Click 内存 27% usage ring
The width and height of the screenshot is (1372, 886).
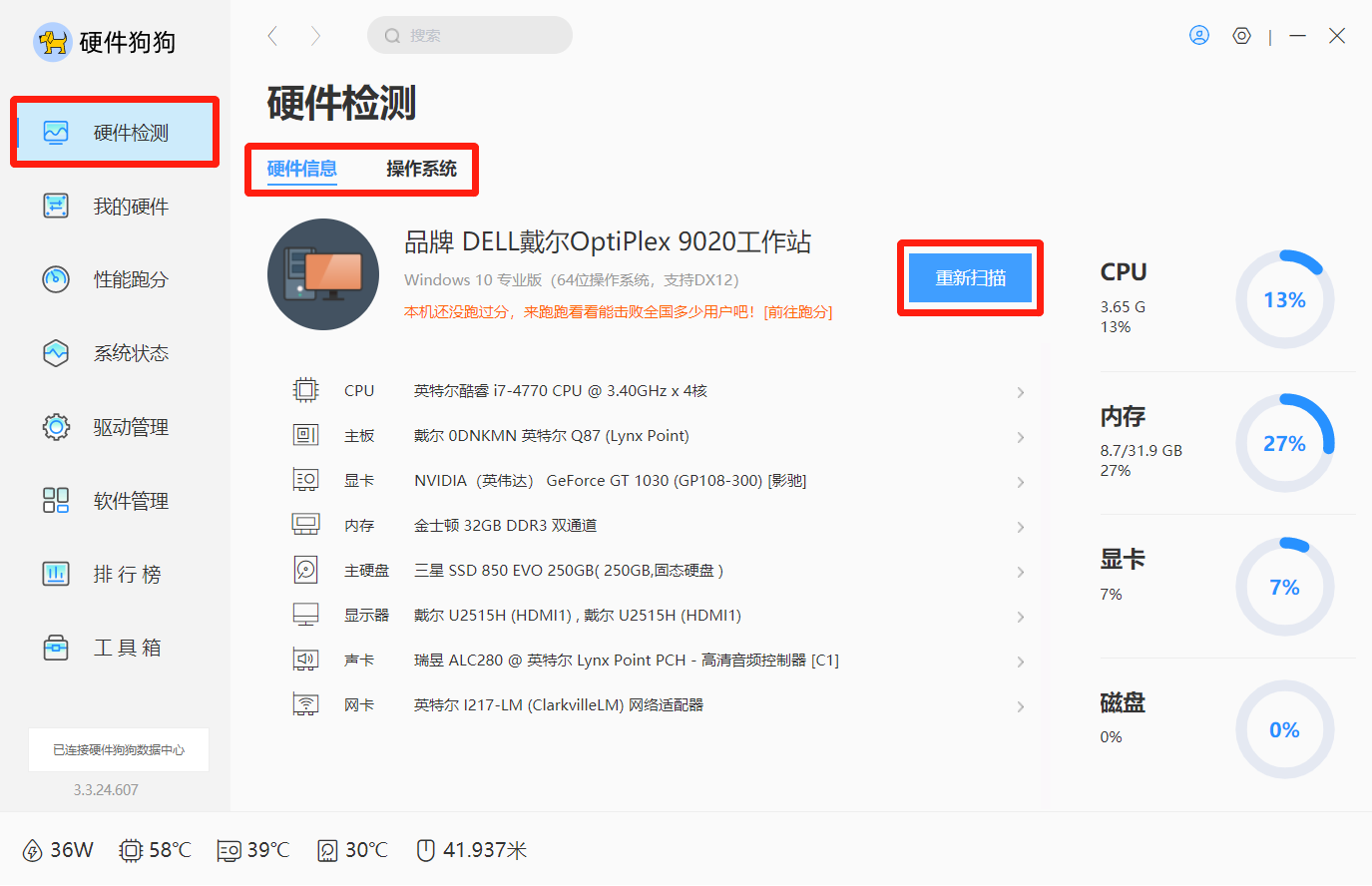1284,443
